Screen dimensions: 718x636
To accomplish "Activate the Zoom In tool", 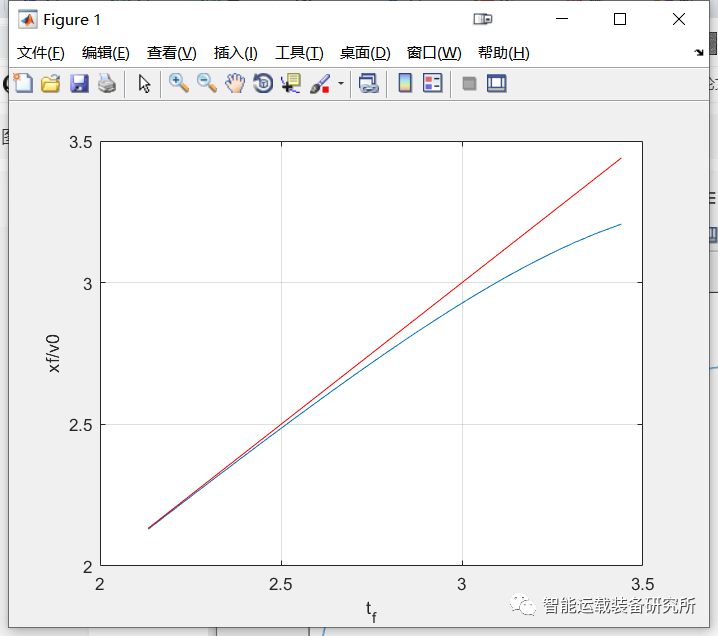I will (179, 84).
